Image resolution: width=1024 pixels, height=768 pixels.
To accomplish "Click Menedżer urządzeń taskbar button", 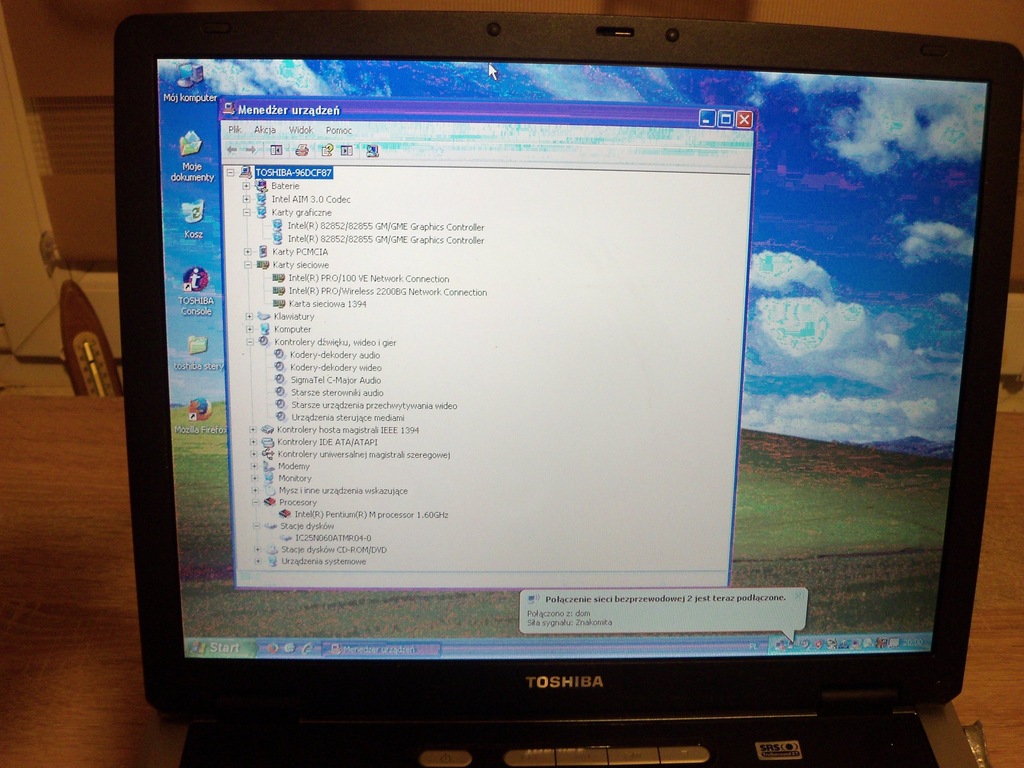I will [381, 649].
